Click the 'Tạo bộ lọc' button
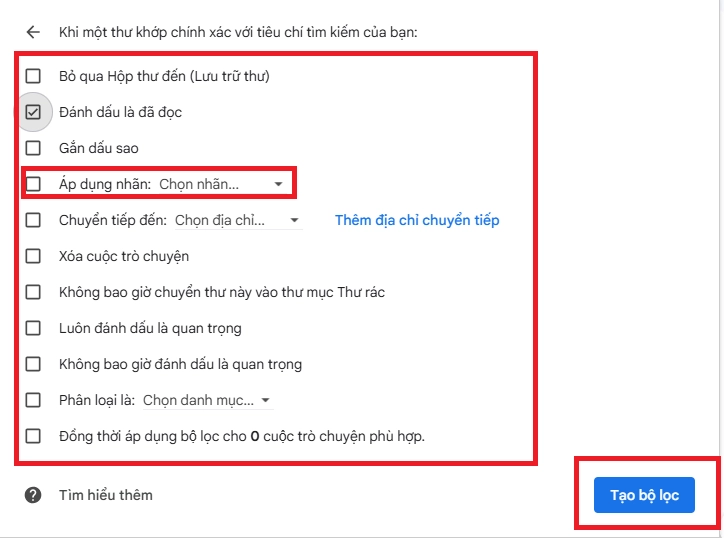Viewport: 728px width, 538px height. [x=644, y=496]
